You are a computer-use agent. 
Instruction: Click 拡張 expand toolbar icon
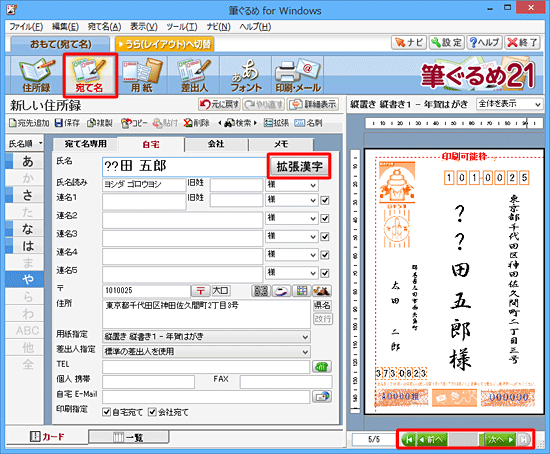(x=276, y=123)
